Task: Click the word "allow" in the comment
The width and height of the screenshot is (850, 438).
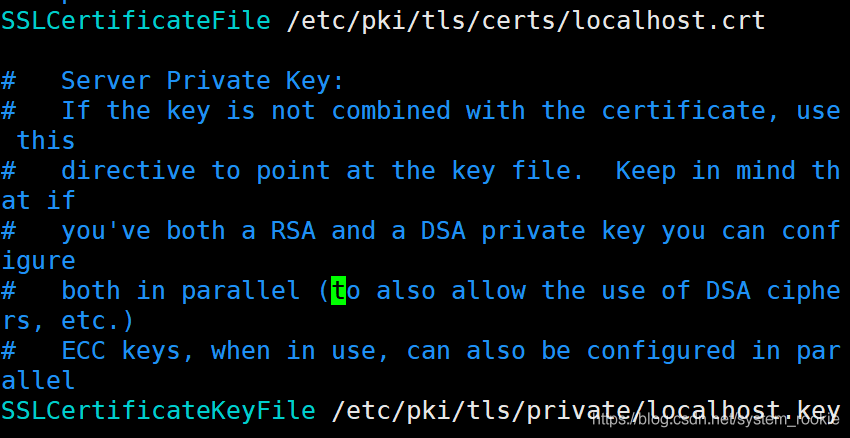Action: tap(489, 291)
